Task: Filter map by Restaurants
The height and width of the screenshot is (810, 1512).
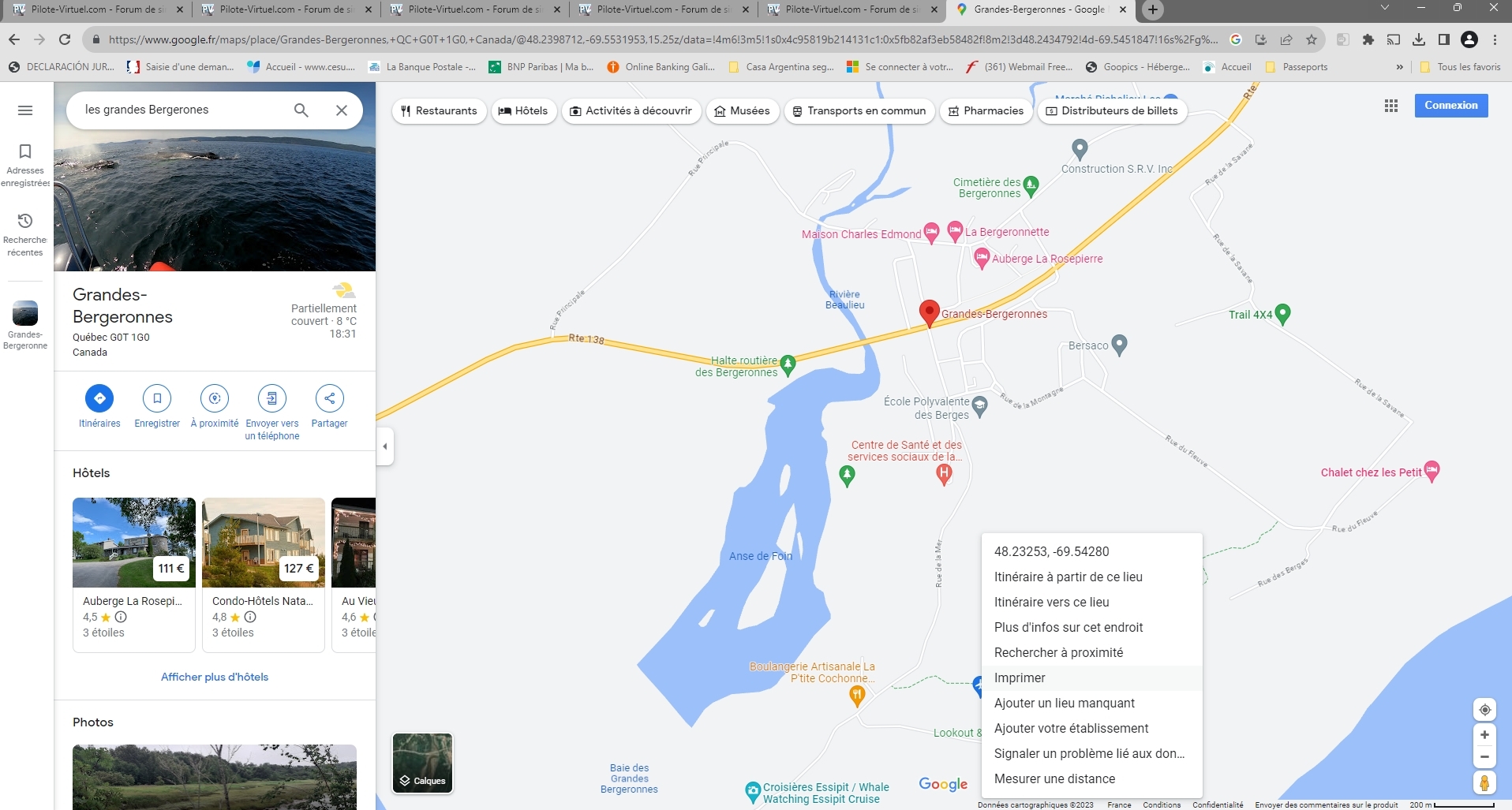Action: click(439, 111)
